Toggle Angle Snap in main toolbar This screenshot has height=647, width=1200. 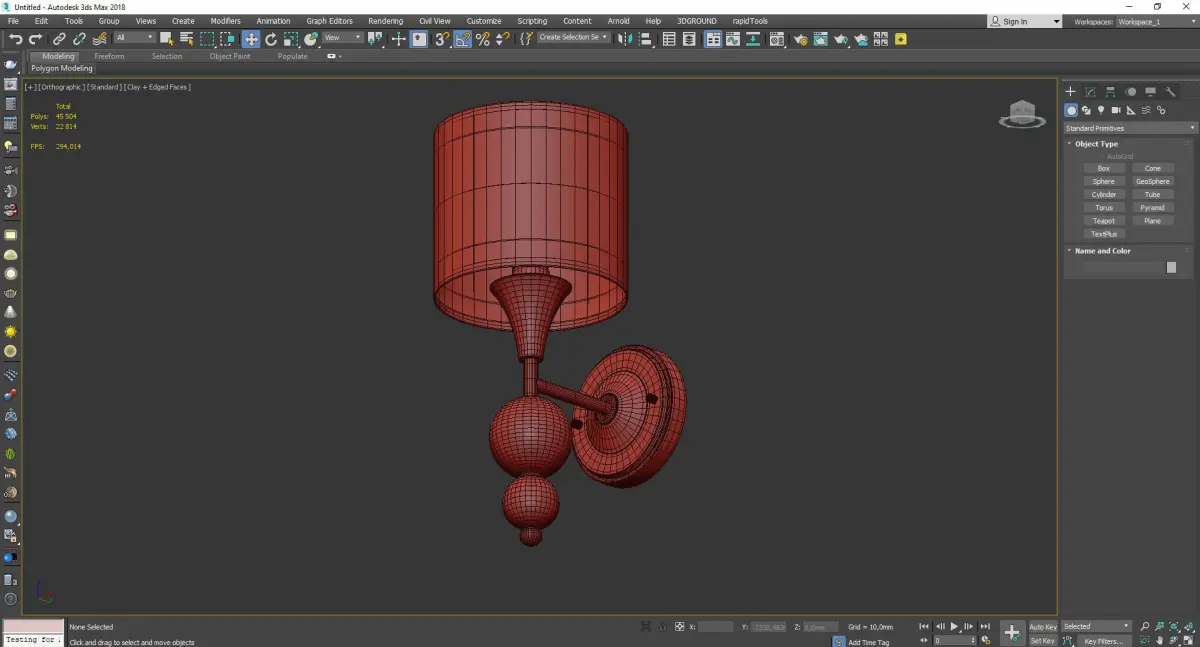point(463,39)
